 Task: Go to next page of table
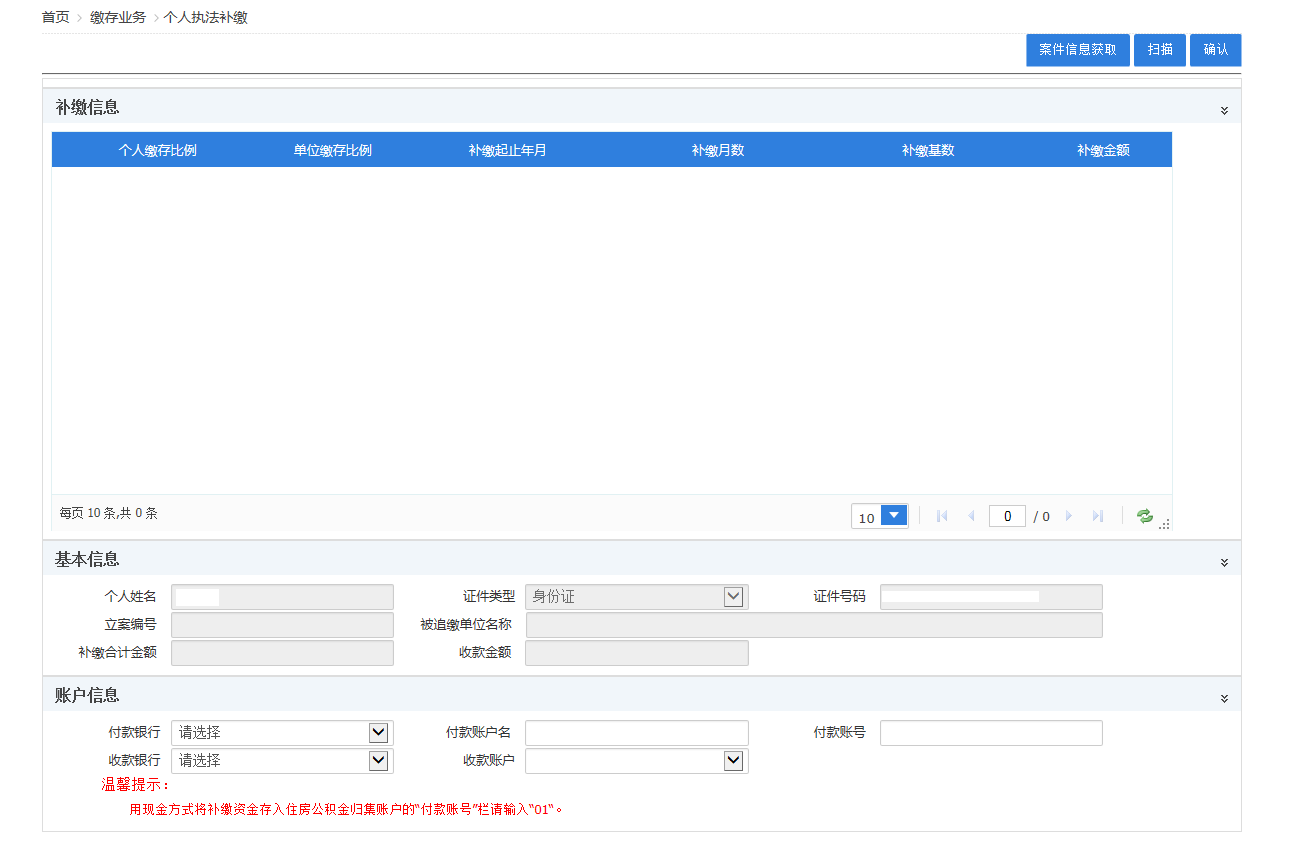(1069, 516)
